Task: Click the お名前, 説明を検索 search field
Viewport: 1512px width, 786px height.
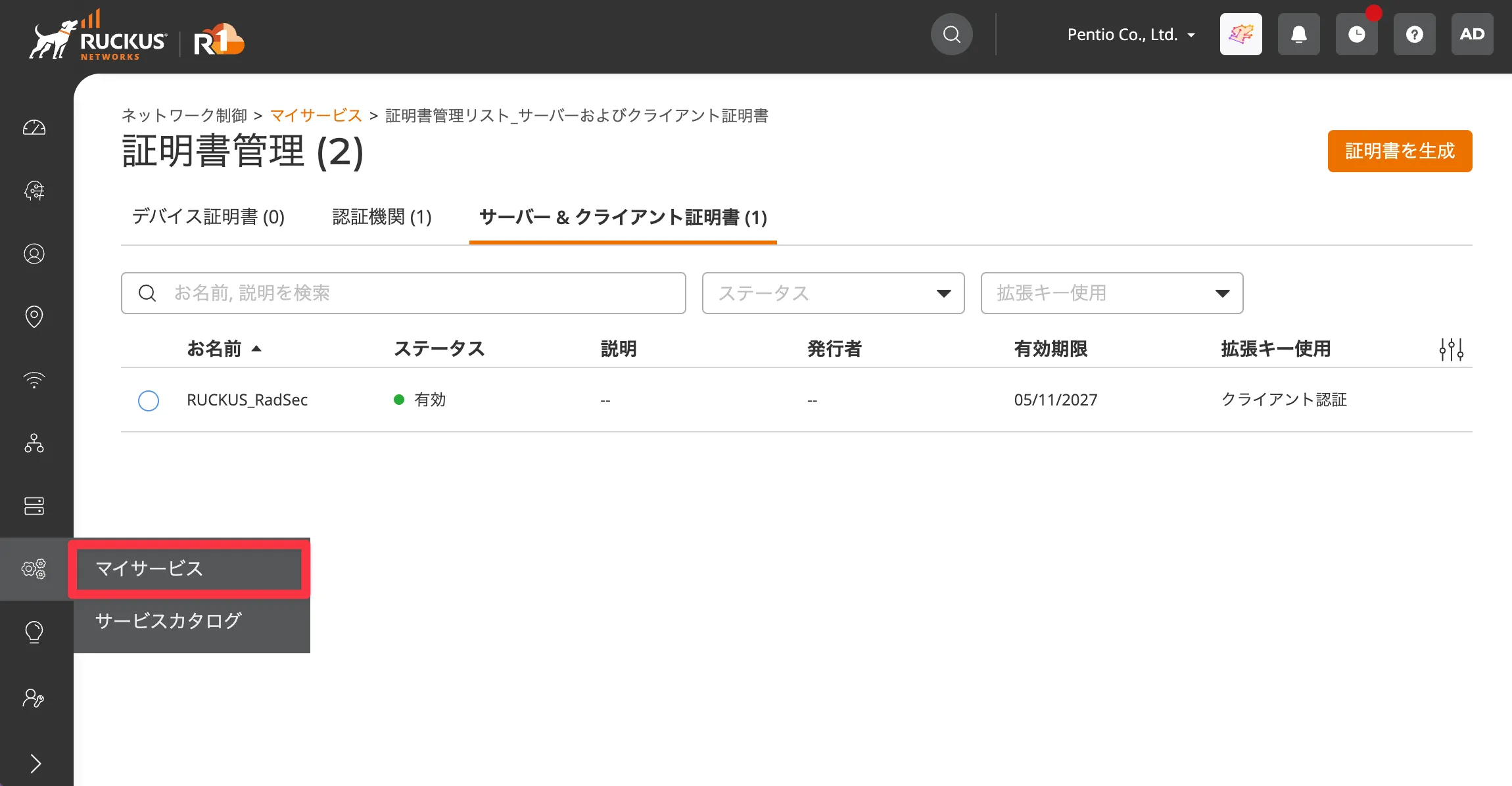Action: (403, 293)
